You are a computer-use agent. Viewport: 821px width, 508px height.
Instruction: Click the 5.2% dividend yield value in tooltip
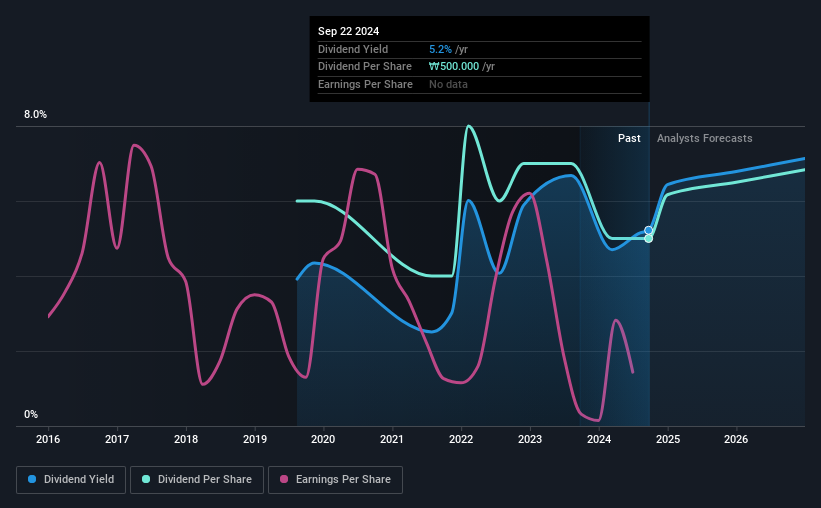click(x=440, y=49)
